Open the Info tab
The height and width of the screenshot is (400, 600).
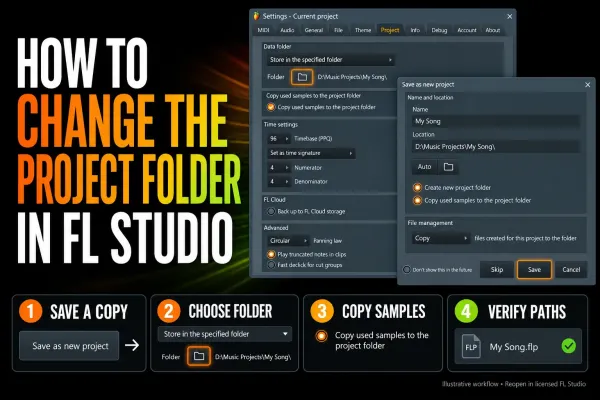pos(415,30)
